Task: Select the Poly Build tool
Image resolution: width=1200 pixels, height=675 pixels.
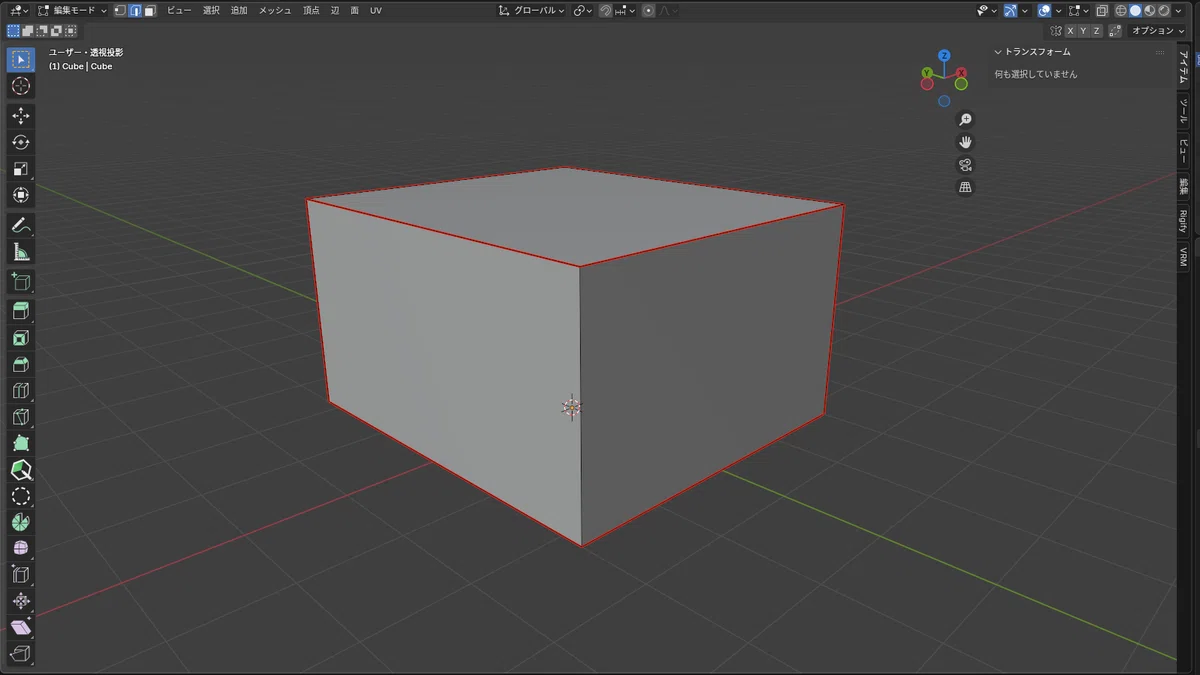Action: (21, 443)
